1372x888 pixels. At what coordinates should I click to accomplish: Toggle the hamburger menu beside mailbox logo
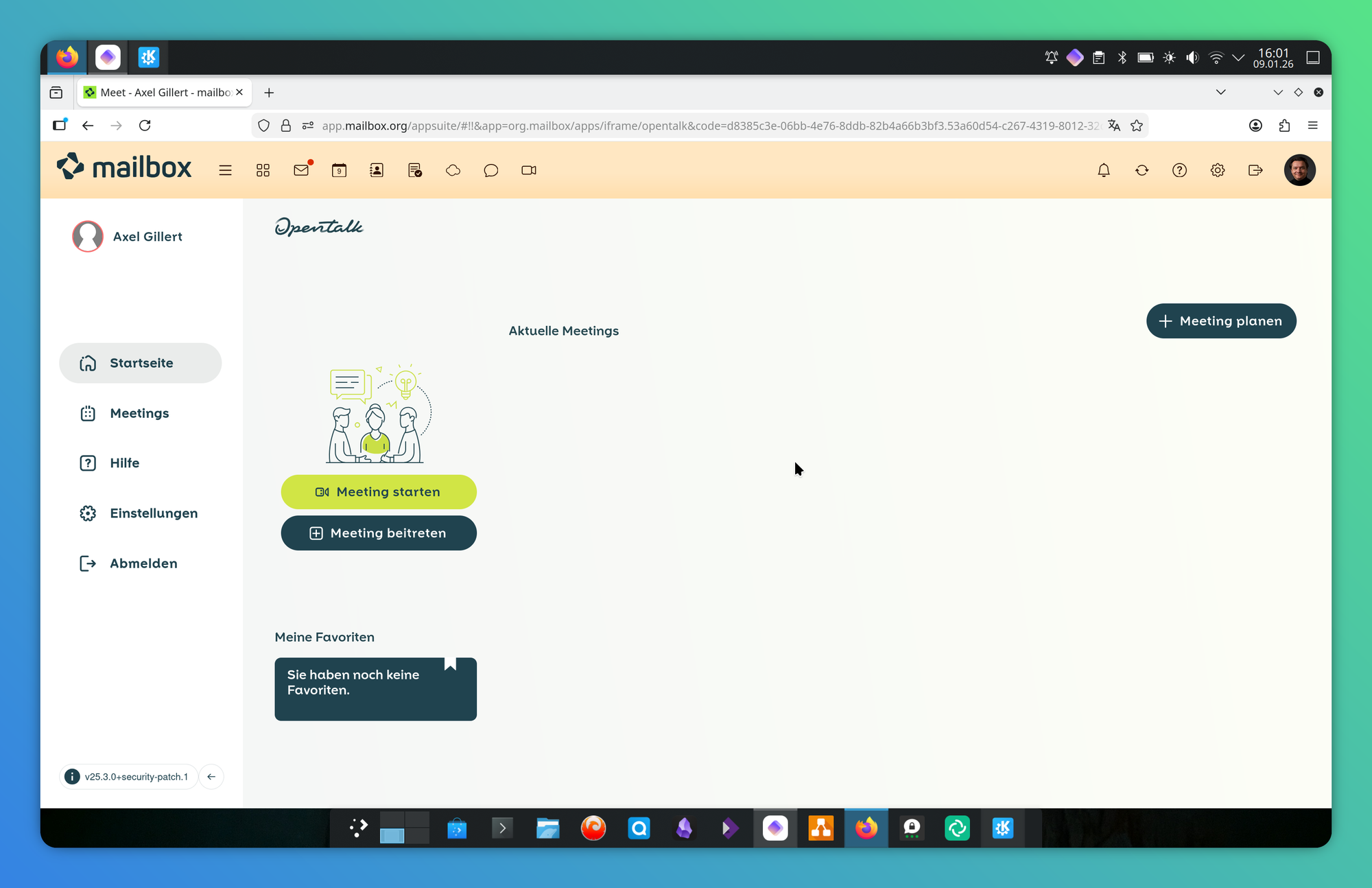click(x=225, y=170)
